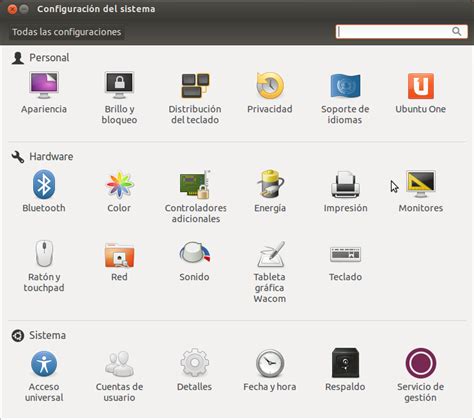Click the Configuración del sistema title text
This screenshot has height=420, width=474.
pyautogui.click(x=96, y=9)
